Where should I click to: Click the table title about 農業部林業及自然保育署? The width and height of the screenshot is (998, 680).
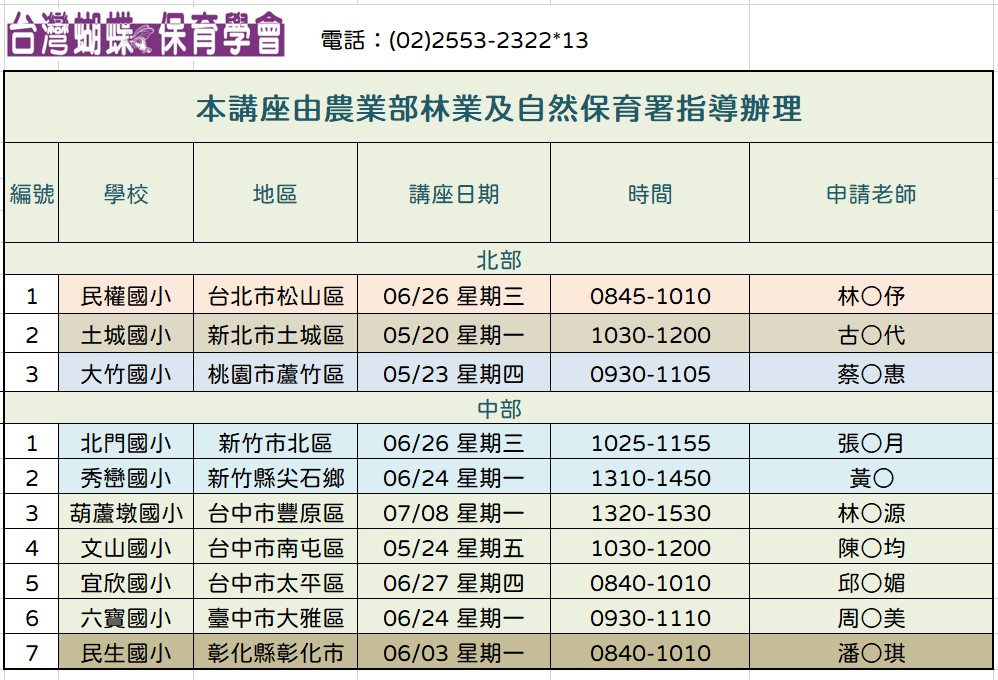(x=499, y=108)
